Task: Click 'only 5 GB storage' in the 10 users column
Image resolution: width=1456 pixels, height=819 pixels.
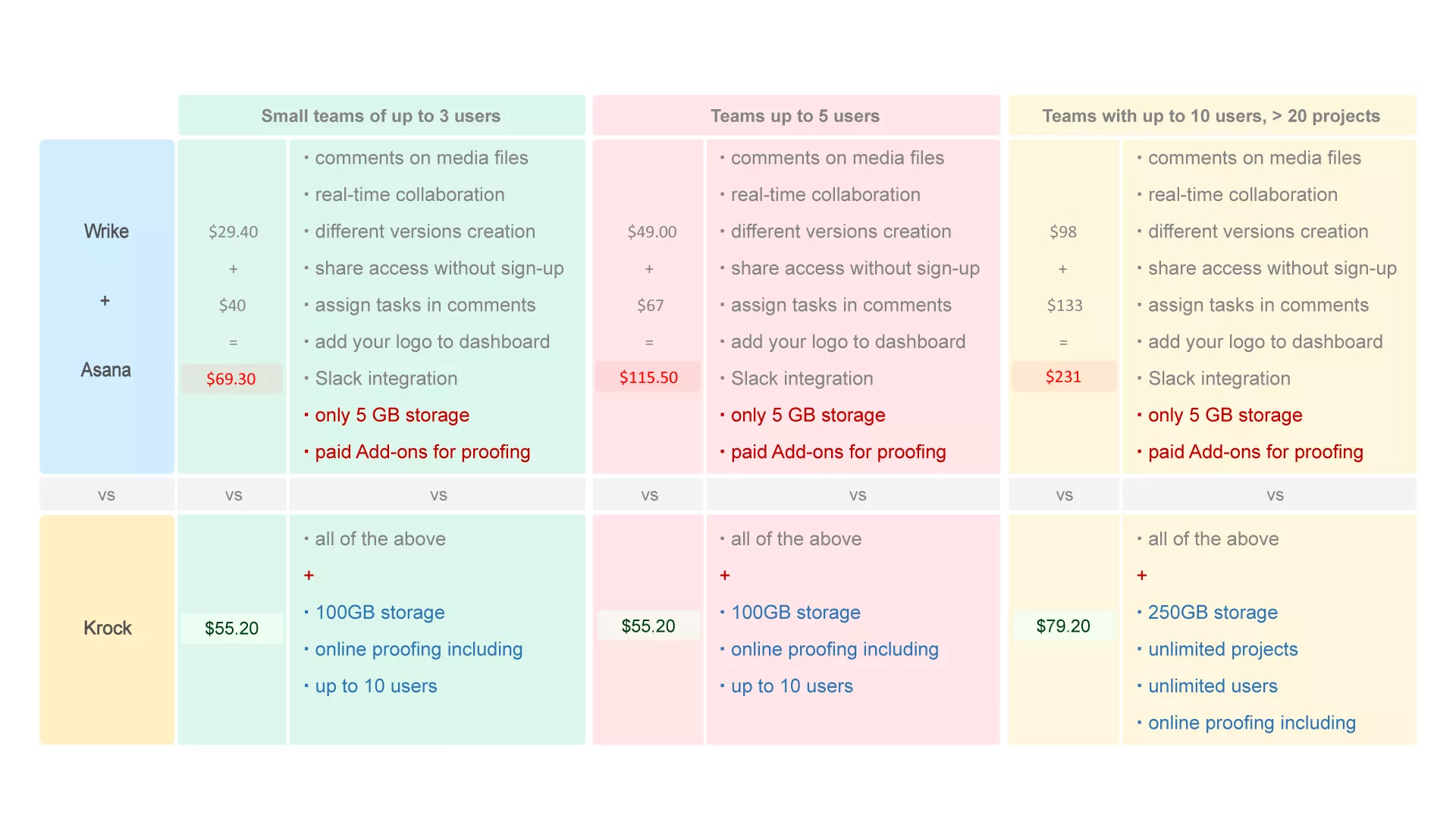Action: [1225, 415]
